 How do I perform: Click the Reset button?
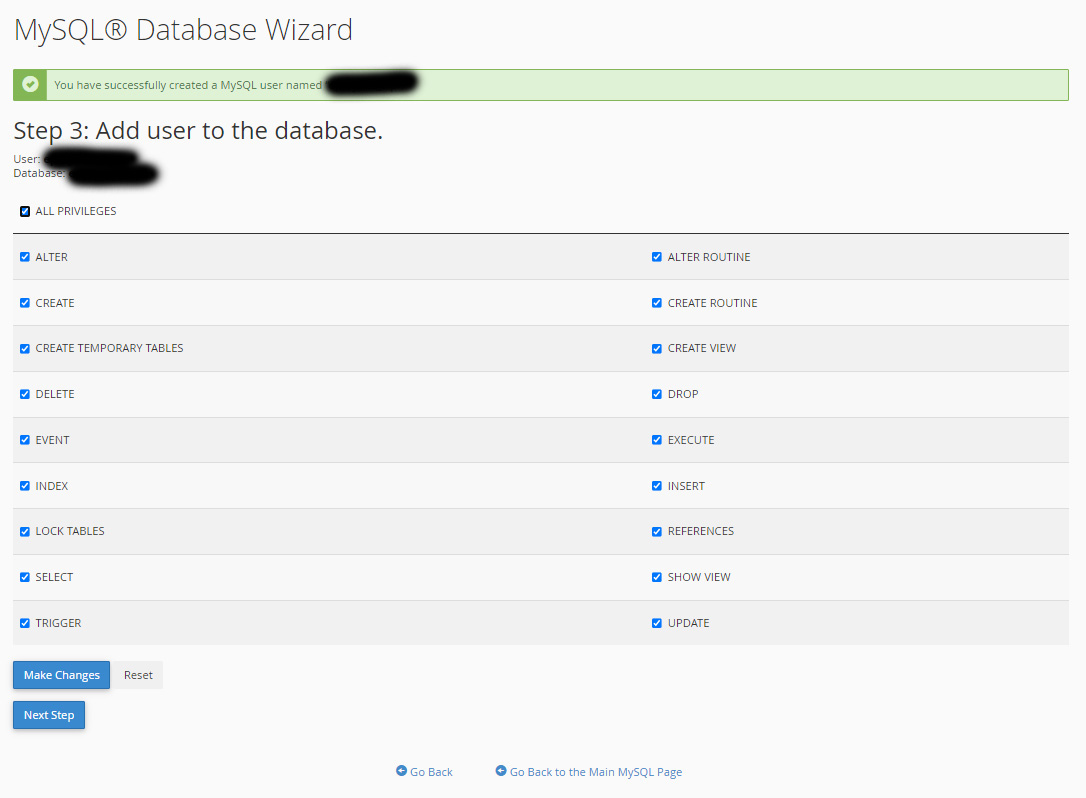(x=138, y=675)
